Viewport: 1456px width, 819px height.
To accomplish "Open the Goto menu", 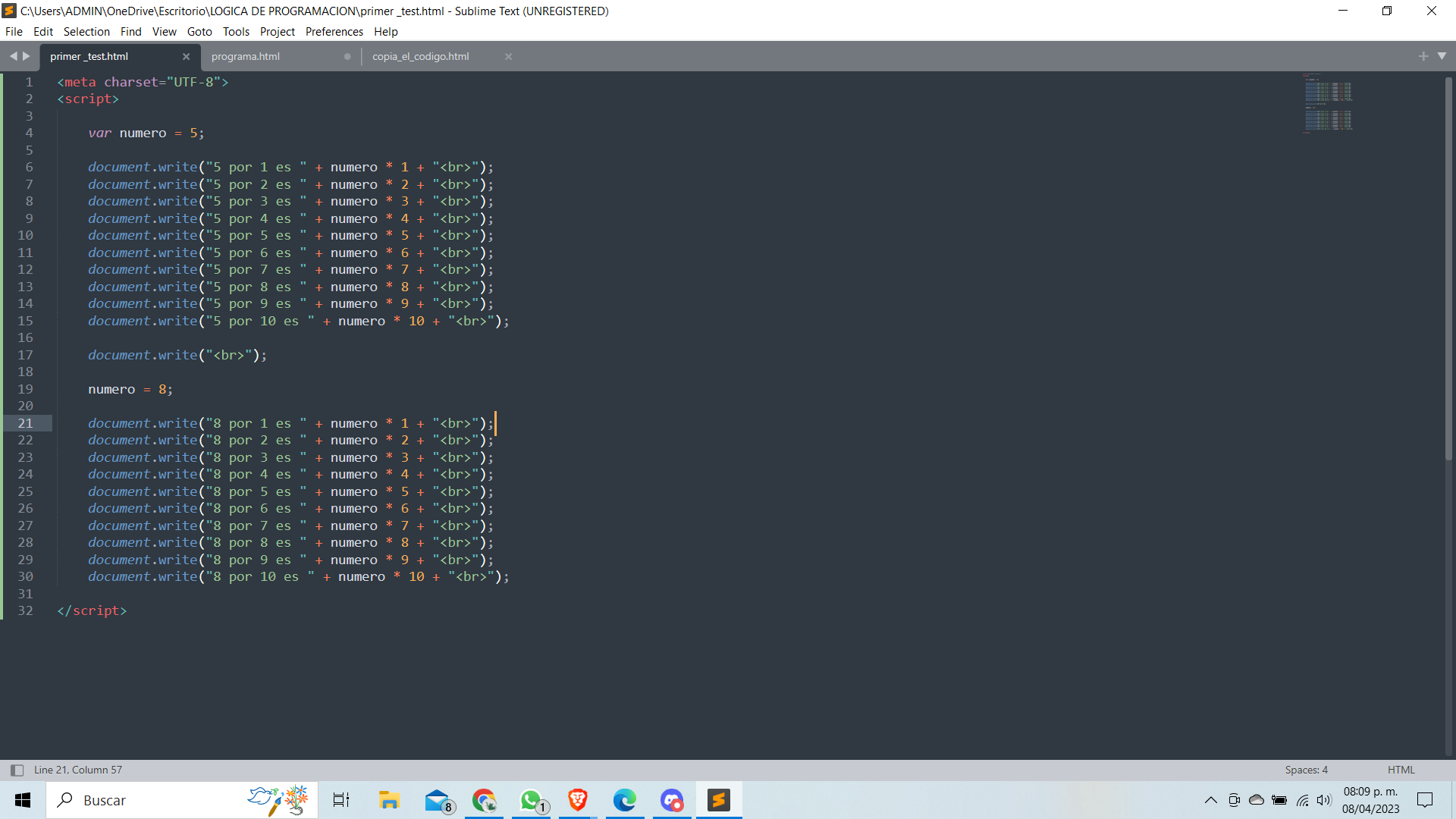I will [x=199, y=32].
